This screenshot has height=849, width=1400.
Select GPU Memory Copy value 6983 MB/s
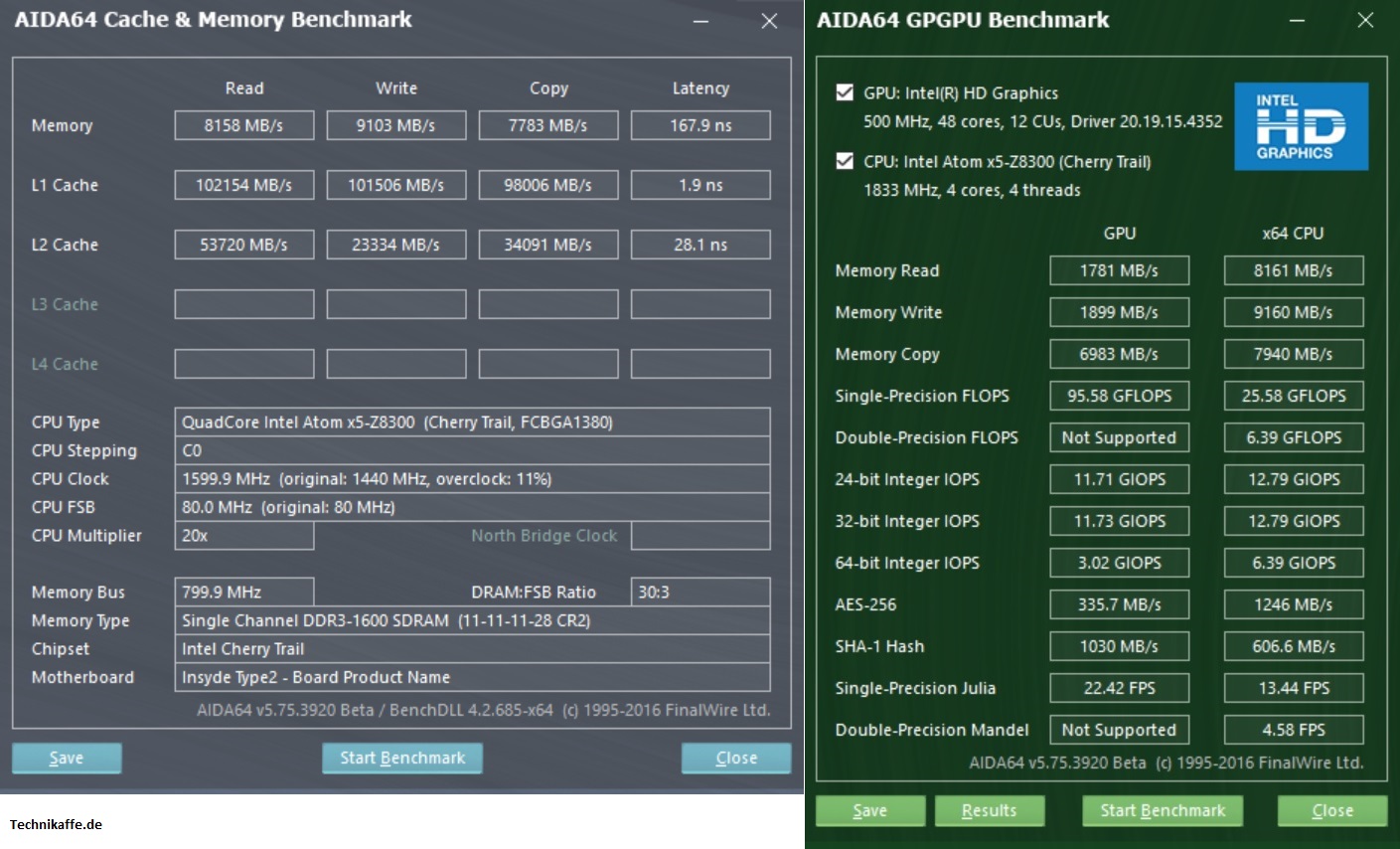[x=1120, y=354]
